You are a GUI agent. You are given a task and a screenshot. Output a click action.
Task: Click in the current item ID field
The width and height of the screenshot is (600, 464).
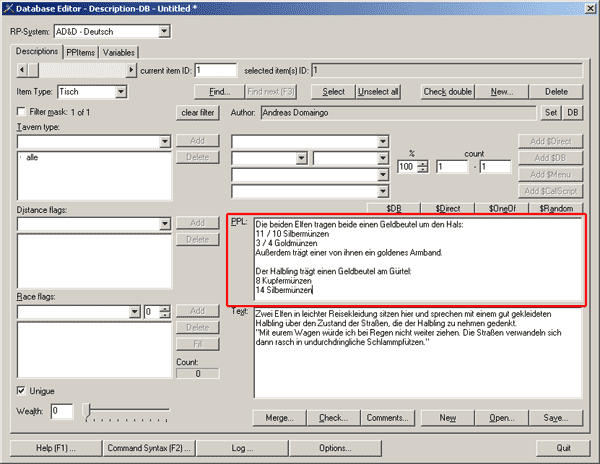216,70
